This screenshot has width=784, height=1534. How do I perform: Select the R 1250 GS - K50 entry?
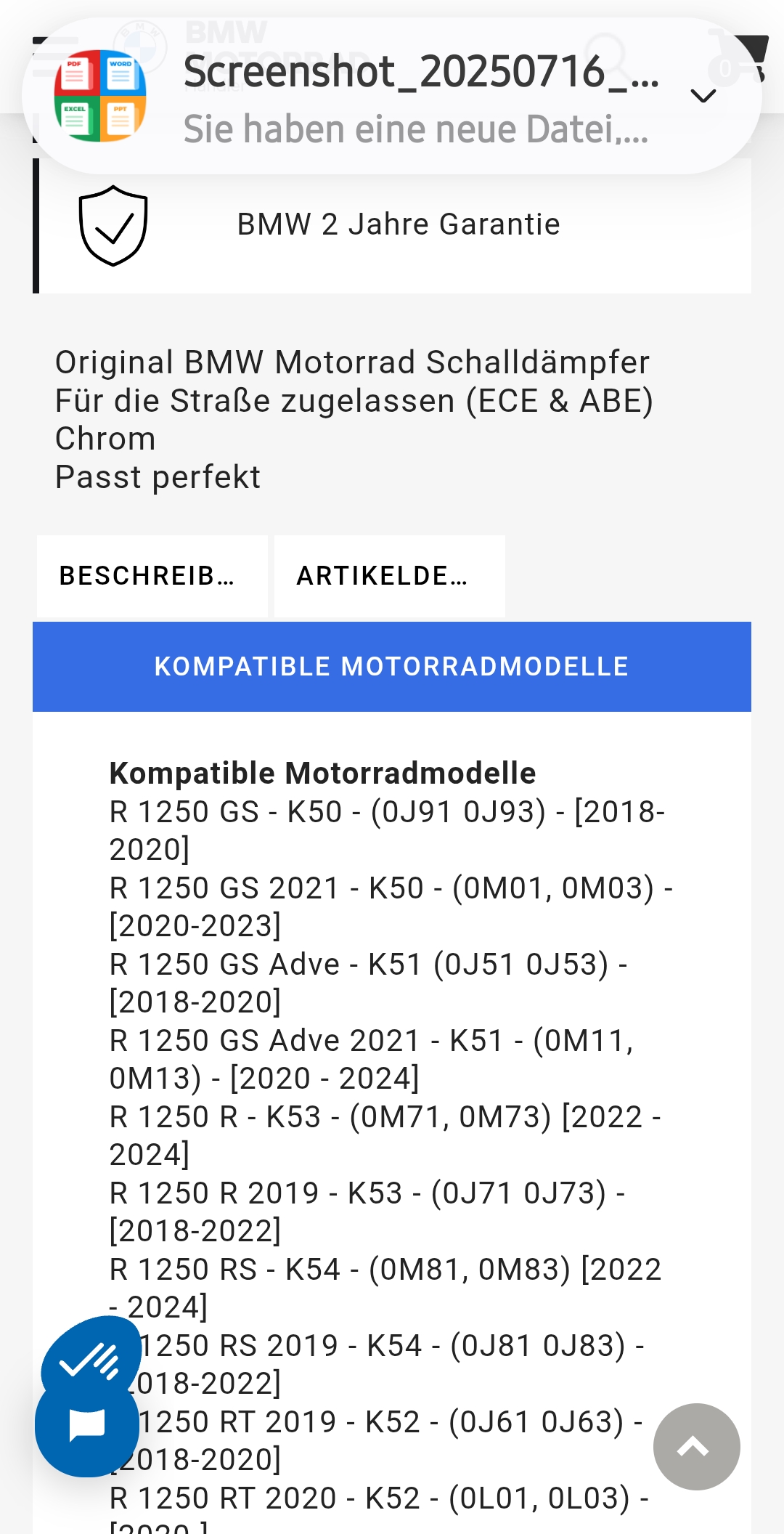[386, 830]
